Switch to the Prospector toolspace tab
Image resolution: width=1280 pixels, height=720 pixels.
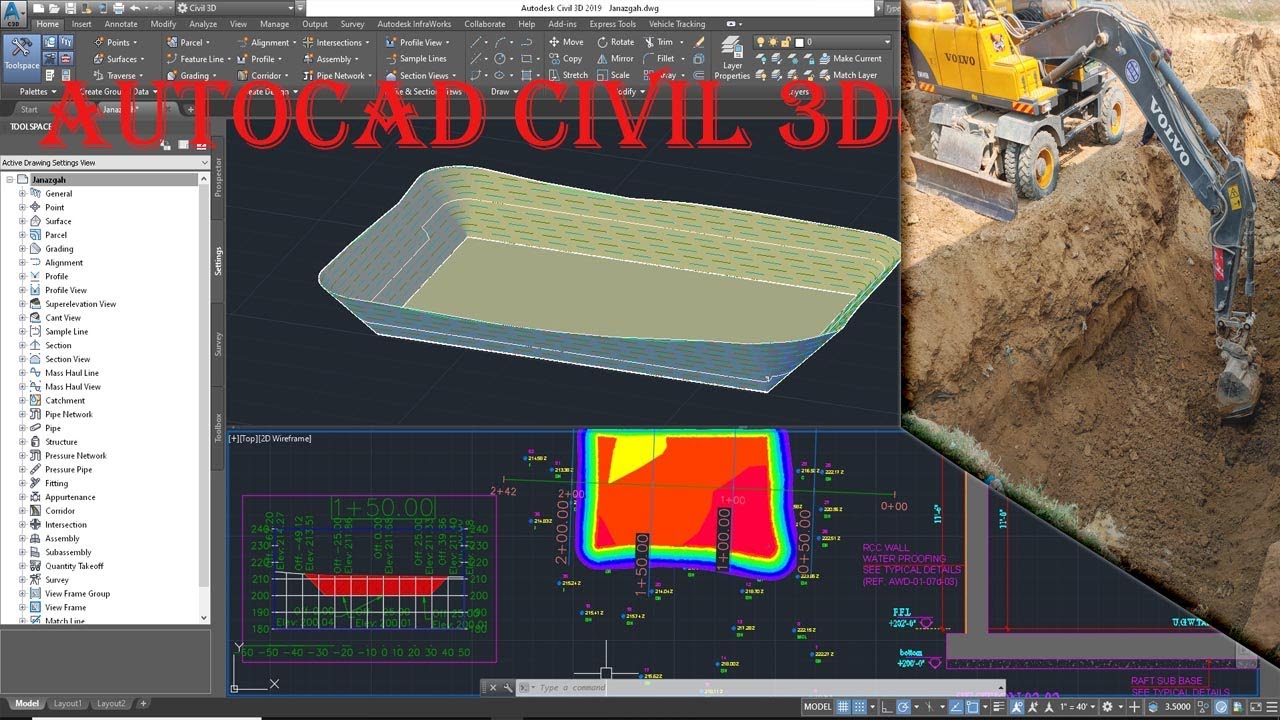(218, 176)
